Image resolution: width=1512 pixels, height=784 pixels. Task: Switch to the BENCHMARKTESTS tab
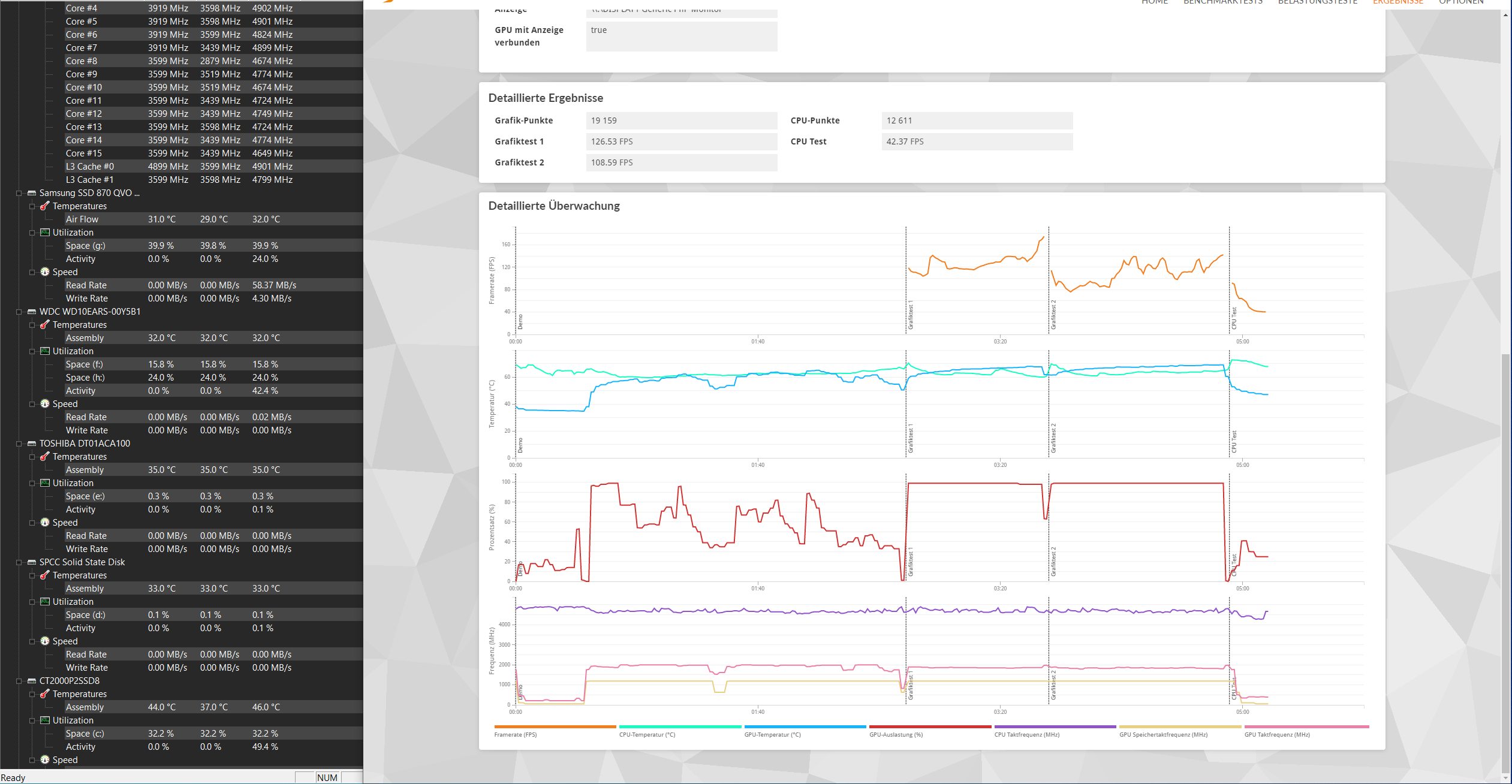tap(1222, 2)
